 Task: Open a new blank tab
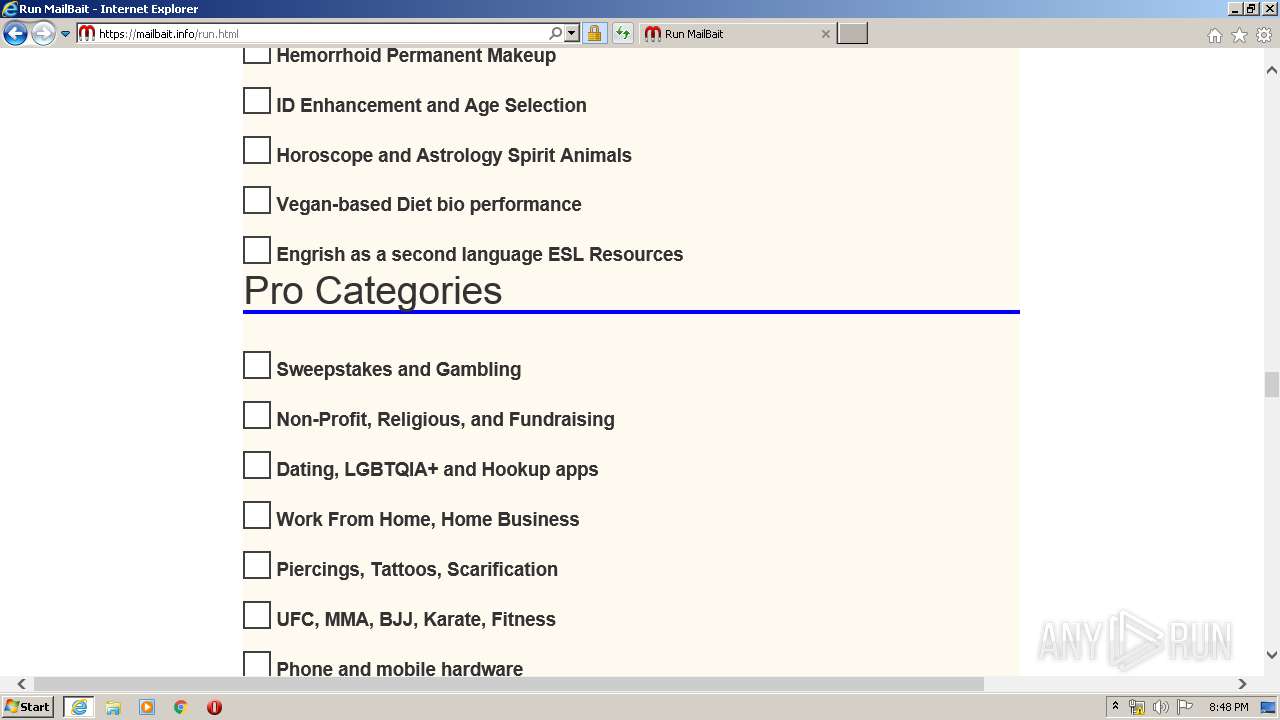click(x=852, y=33)
